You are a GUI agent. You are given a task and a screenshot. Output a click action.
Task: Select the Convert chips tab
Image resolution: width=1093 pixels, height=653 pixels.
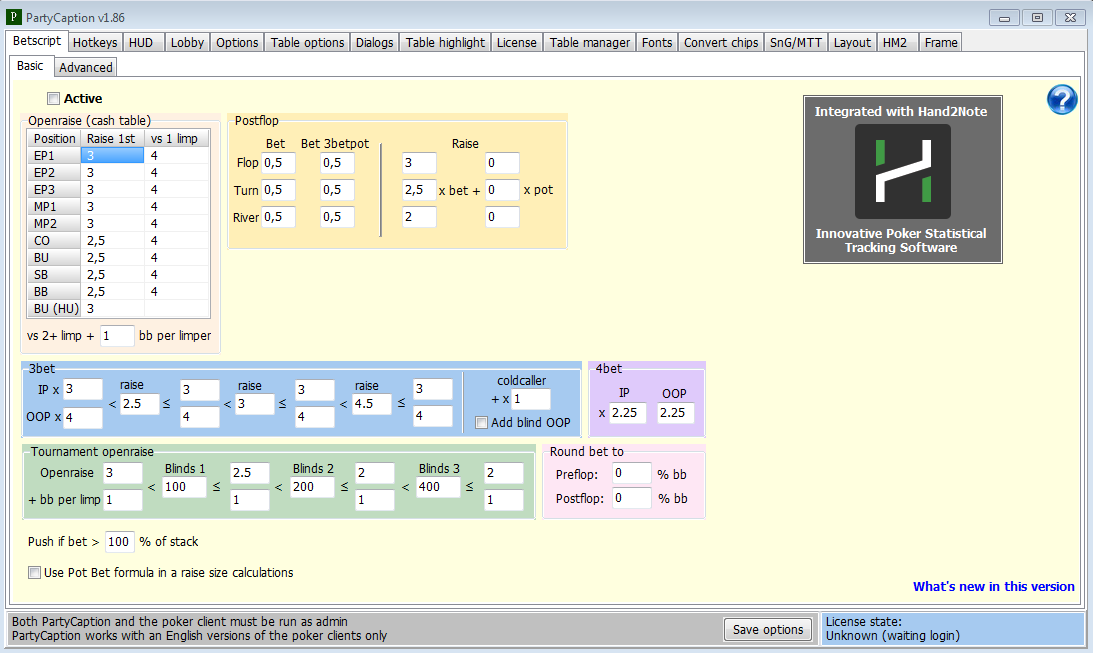click(721, 43)
